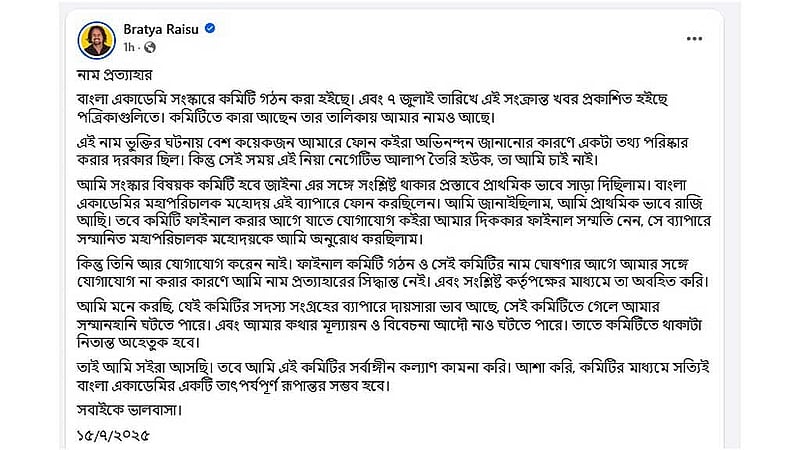The width and height of the screenshot is (800, 450).
Task: Click the paragraph beginning আমি মনে করছি
Action: coord(389,324)
